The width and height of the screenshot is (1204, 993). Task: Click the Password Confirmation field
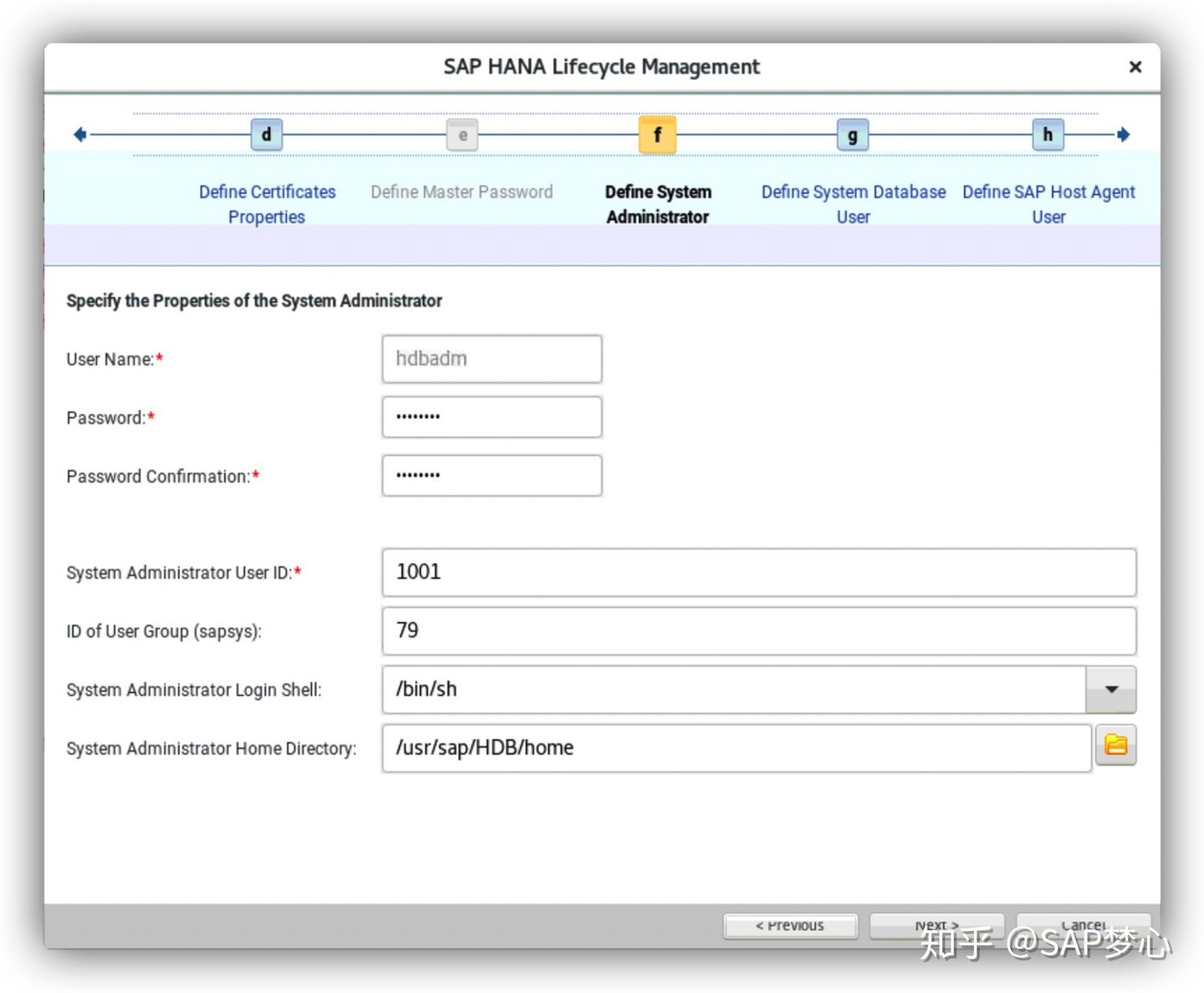(492, 476)
